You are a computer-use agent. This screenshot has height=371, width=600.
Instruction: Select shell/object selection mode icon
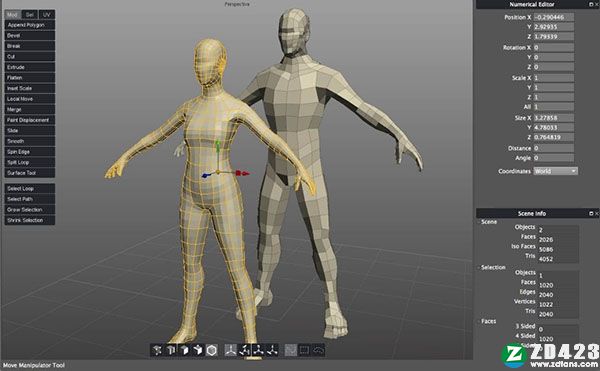point(198,350)
